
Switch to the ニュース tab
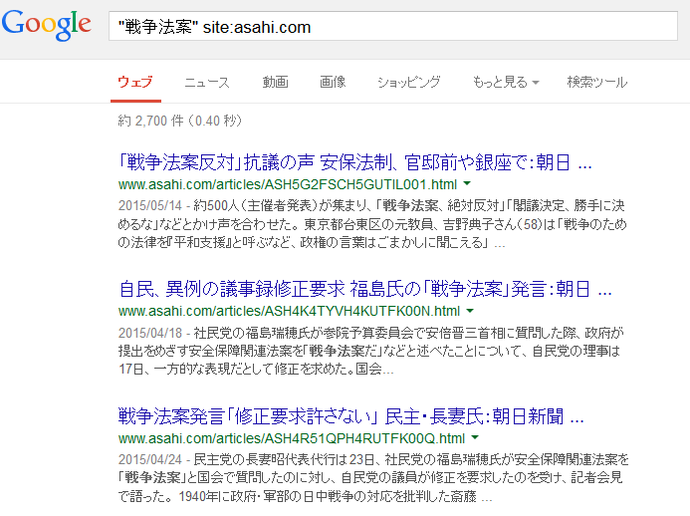coord(207,82)
